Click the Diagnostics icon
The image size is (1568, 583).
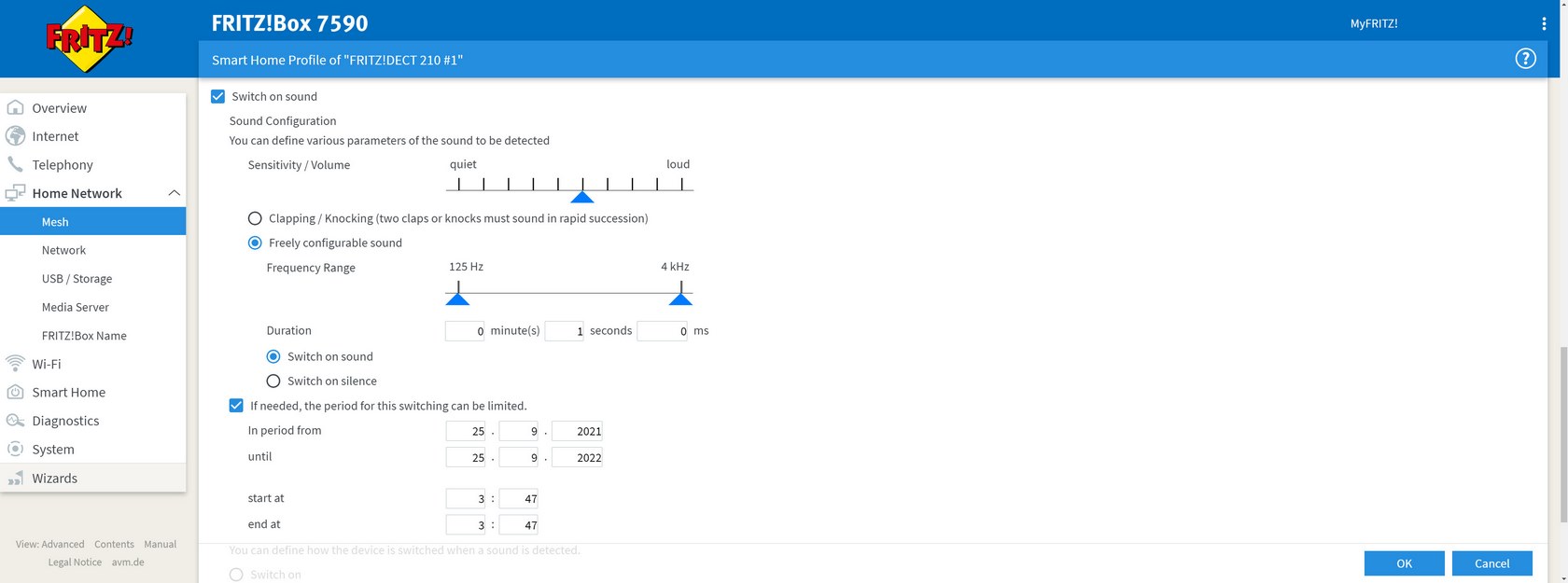pos(15,421)
